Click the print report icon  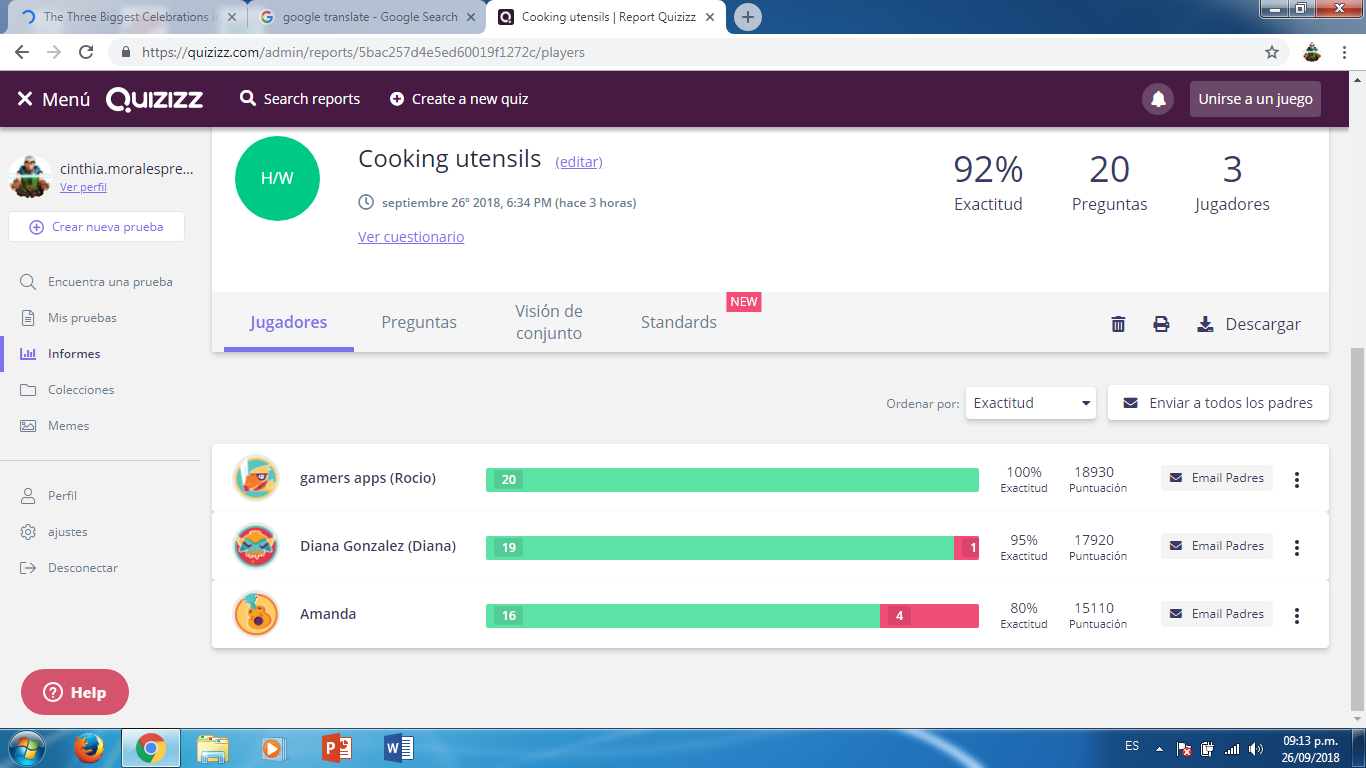point(1161,324)
